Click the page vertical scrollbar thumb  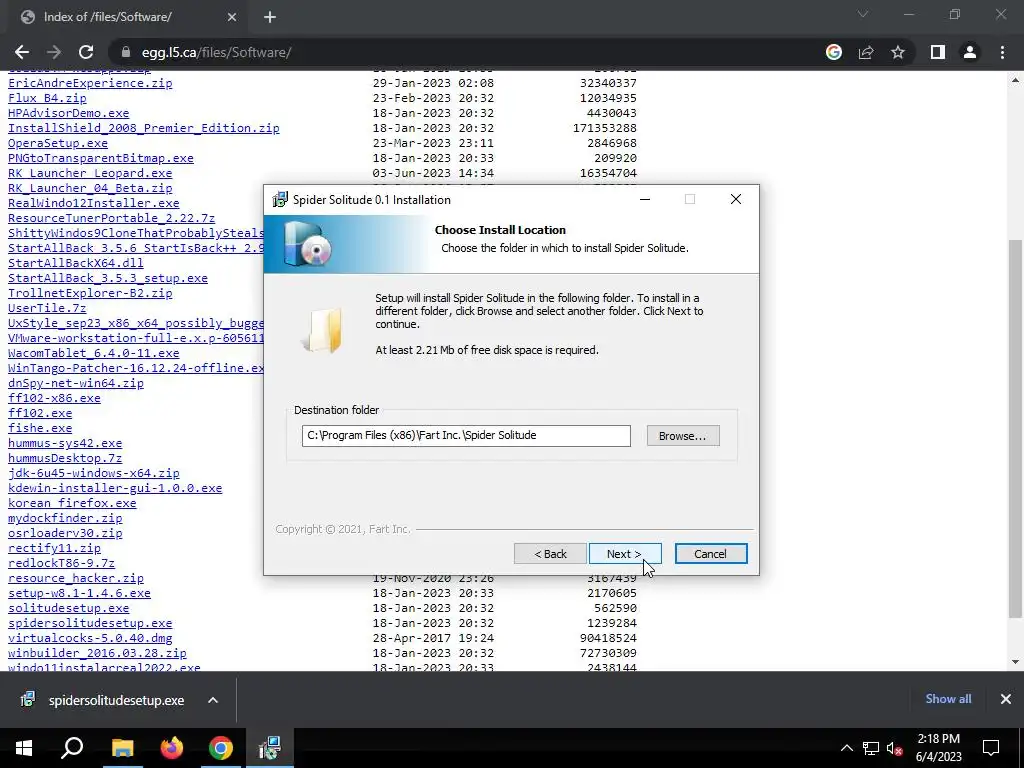click(1015, 428)
